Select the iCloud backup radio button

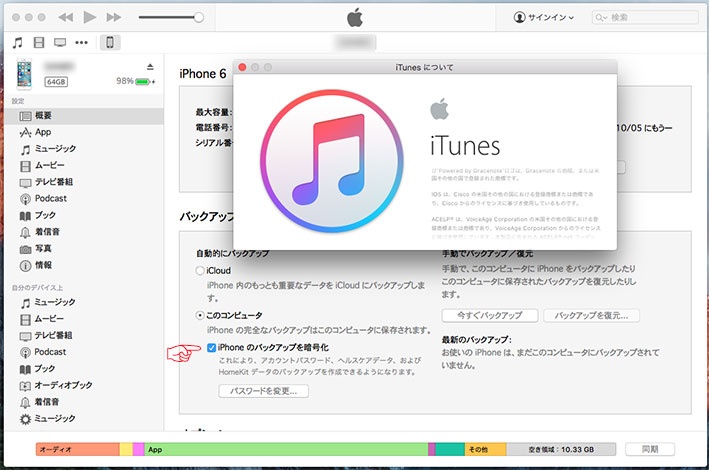pyautogui.click(x=200, y=270)
